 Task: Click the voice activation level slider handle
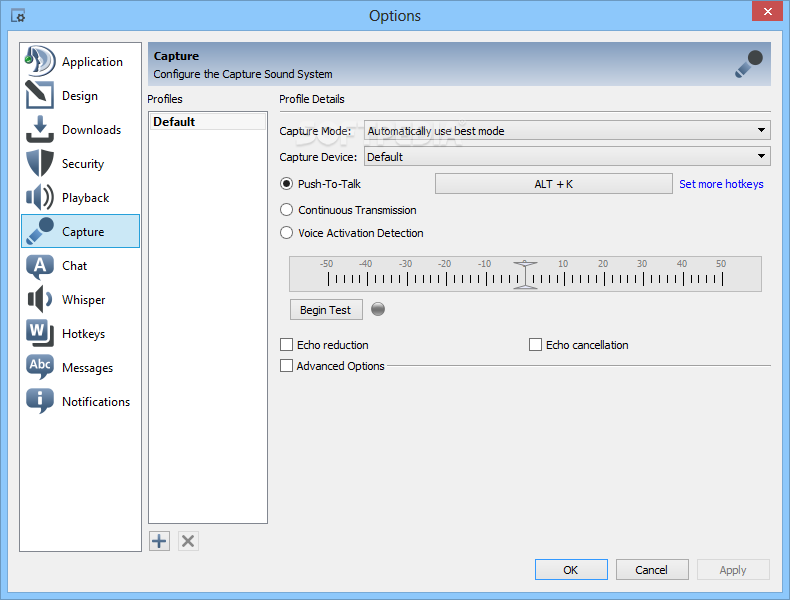pos(525,275)
